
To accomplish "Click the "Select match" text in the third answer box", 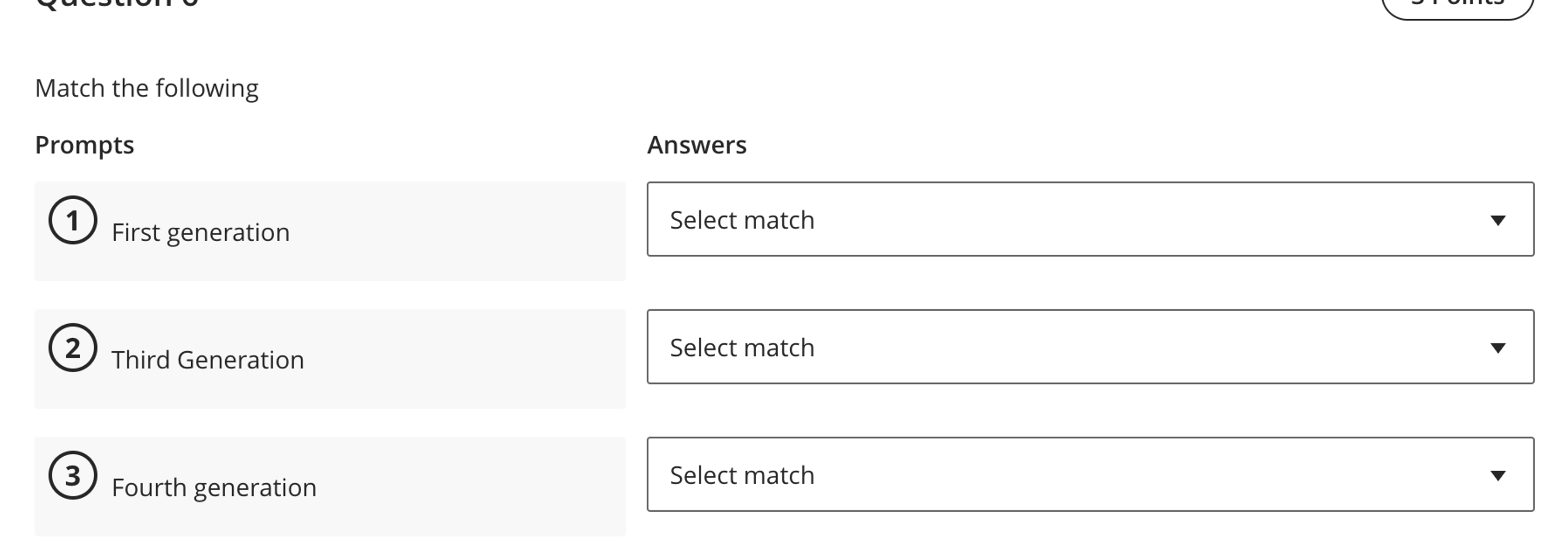I will (742, 475).
